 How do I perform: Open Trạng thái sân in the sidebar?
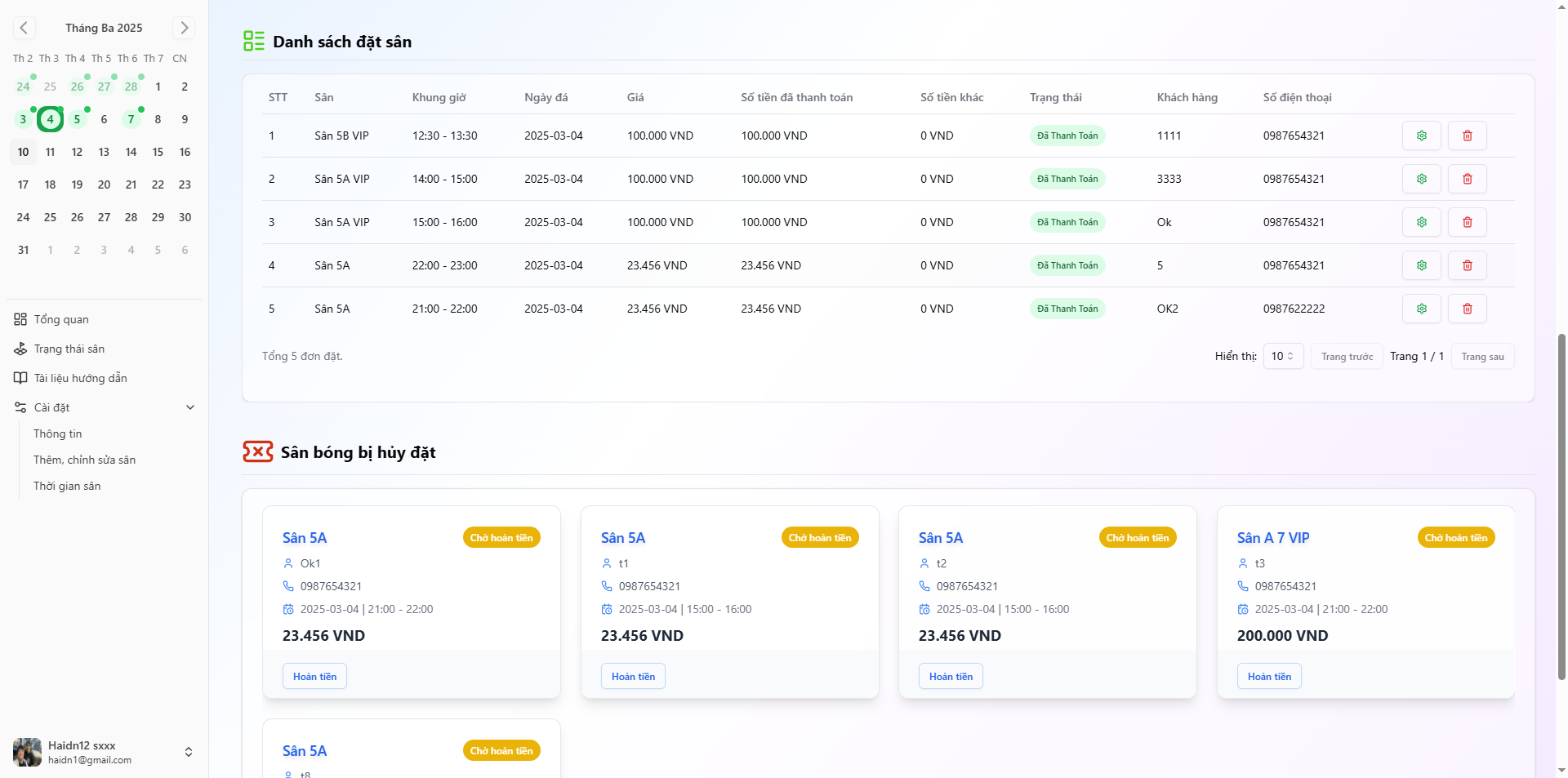pyautogui.click(x=69, y=349)
